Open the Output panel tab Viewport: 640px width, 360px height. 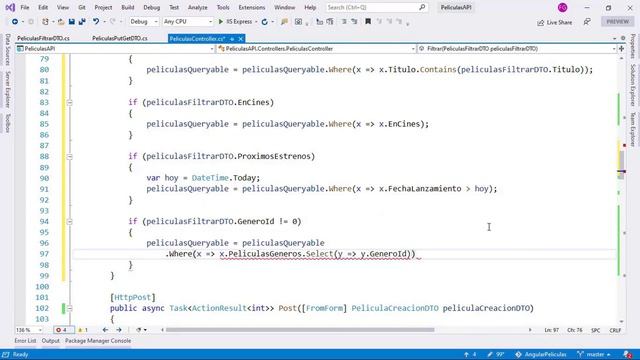click(51, 341)
